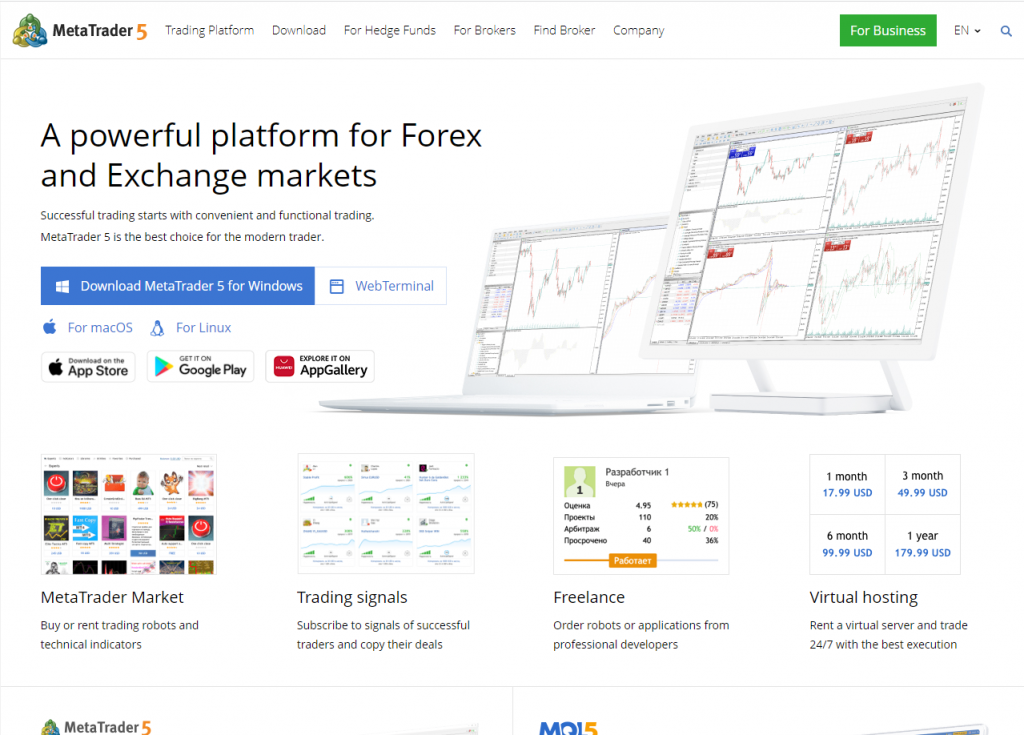Screen dimensions: 1024x735
Task: Open the Trading signals heading link
Action: [x=352, y=597]
